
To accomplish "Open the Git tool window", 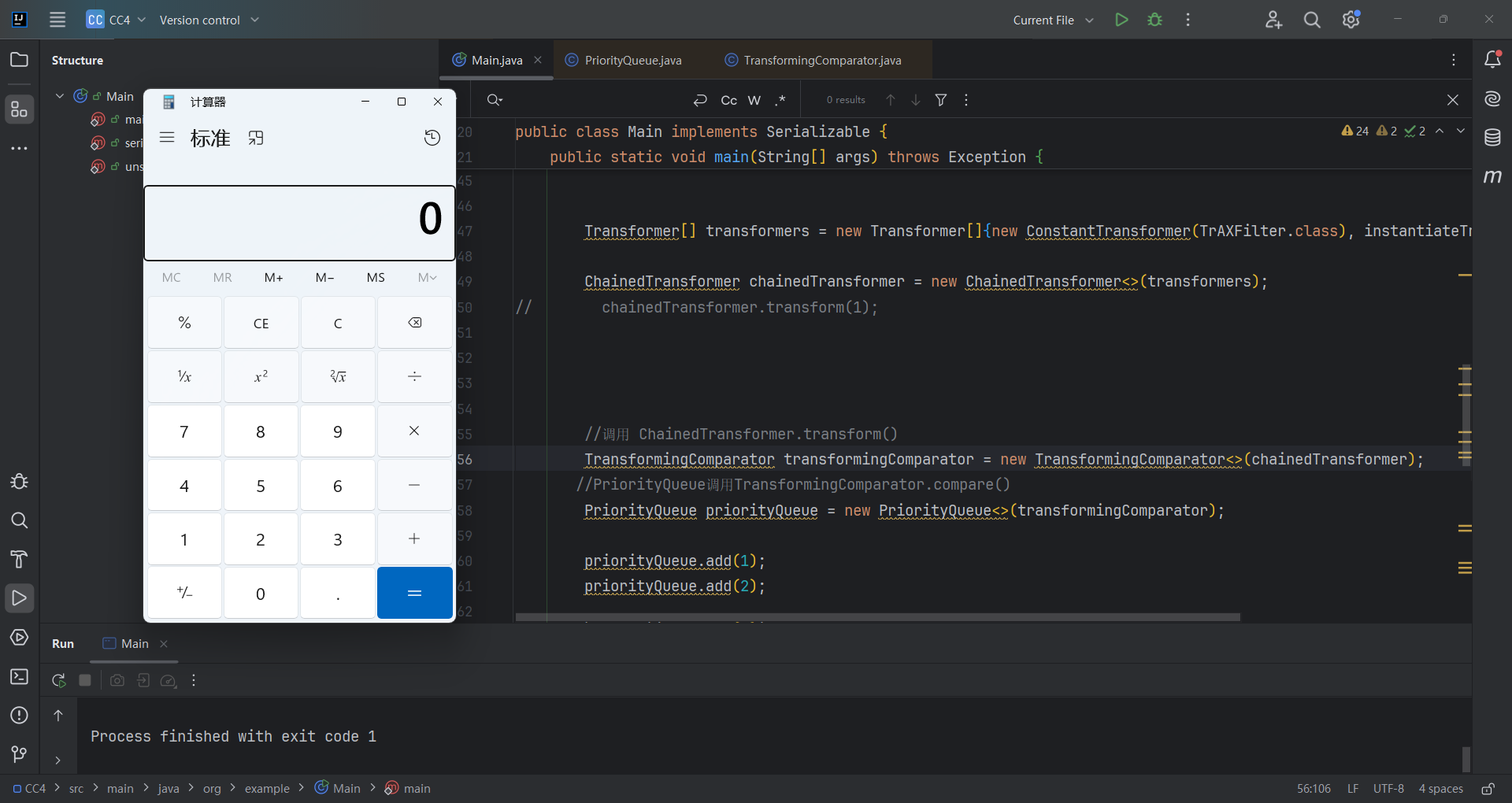I will click(20, 754).
